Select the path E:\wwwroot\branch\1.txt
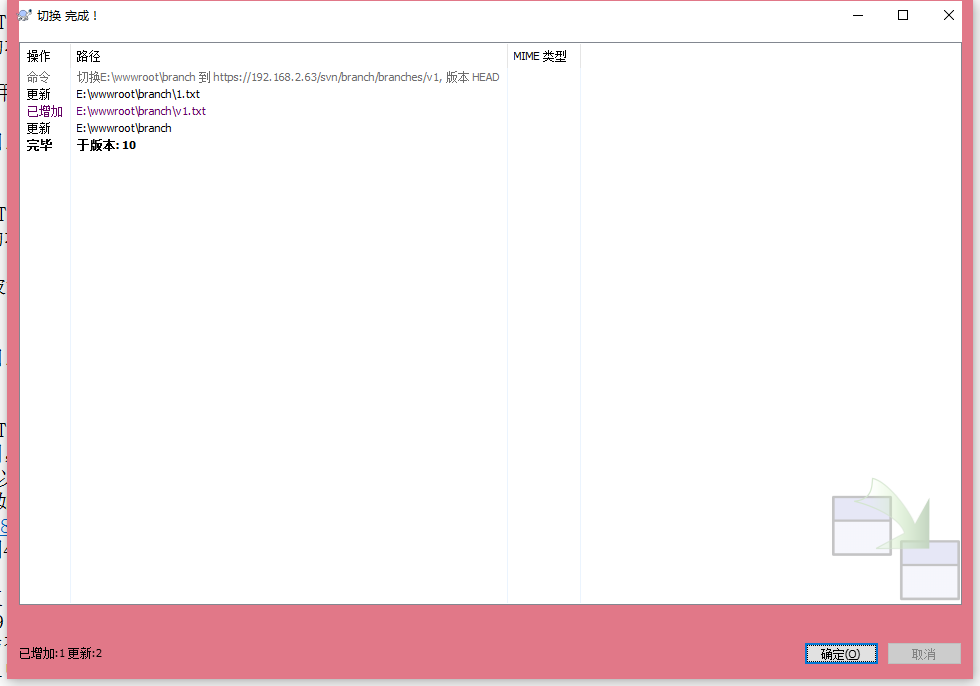Screen dimensions: 980x686 point(138,94)
